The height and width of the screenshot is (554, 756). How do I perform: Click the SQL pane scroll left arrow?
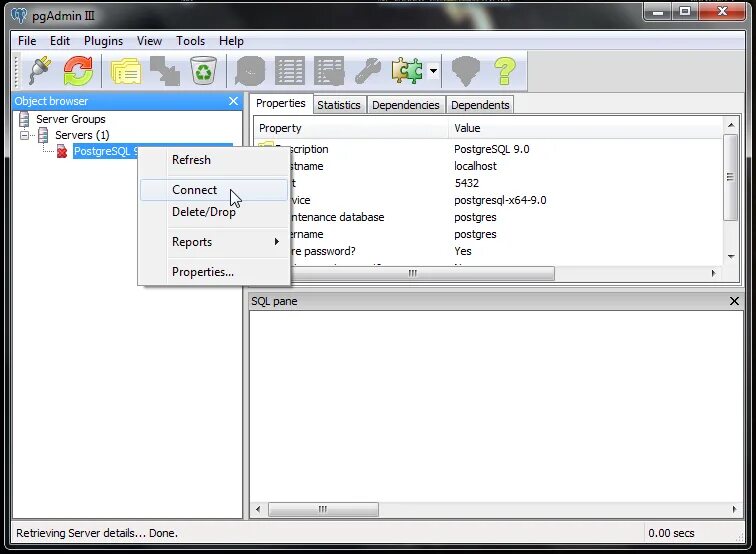258,509
